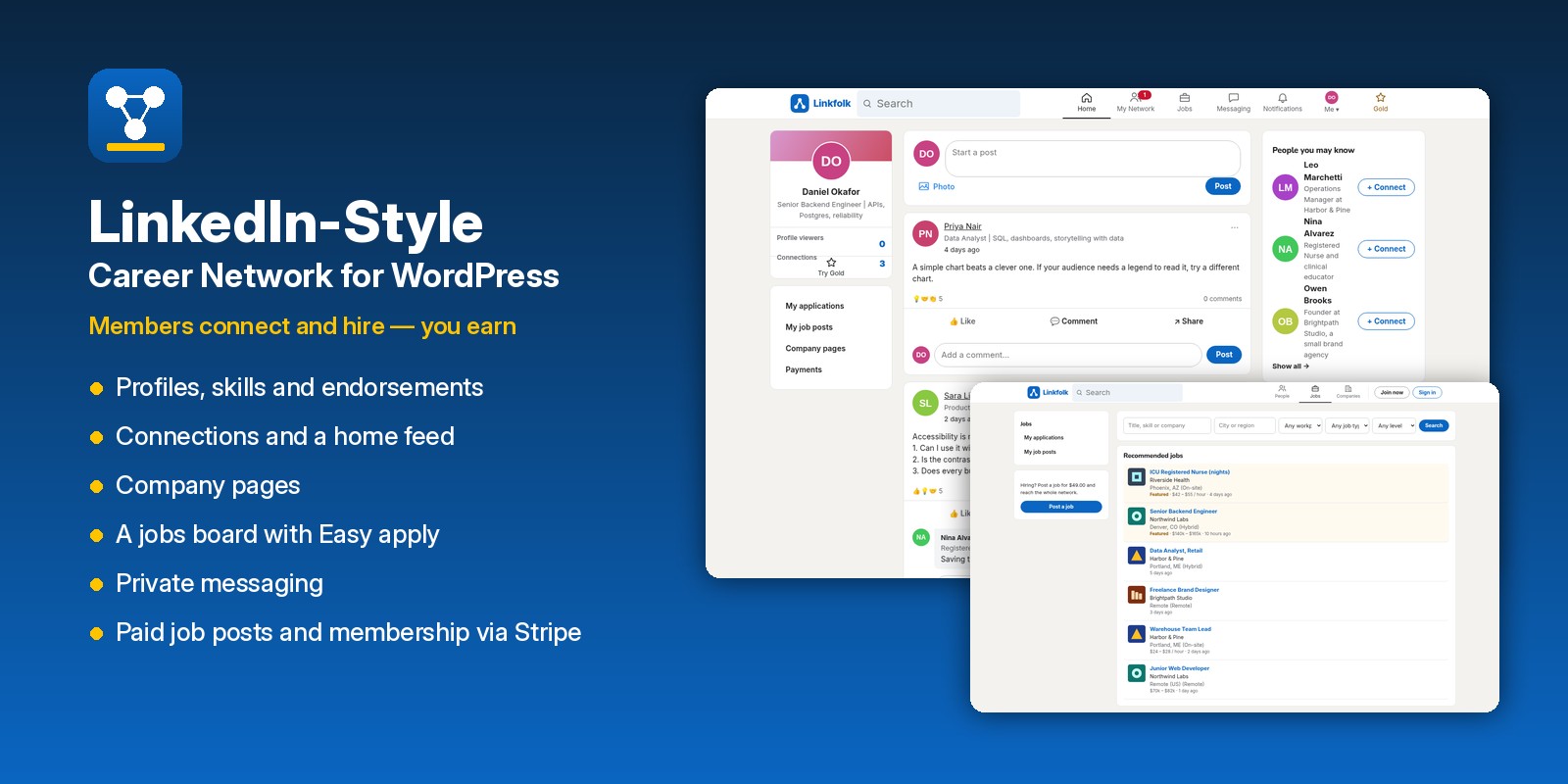
Task: Open the ICU Registered Nurse (nights) job
Action: [1189, 472]
